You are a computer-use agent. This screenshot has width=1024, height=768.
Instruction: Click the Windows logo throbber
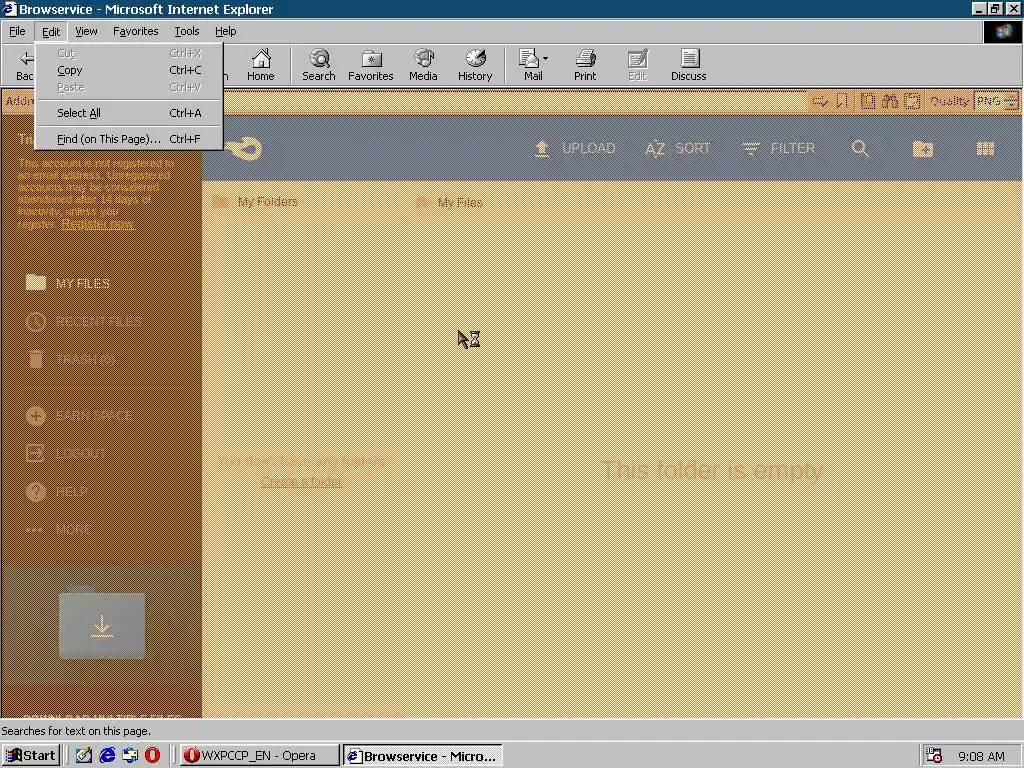point(1002,32)
